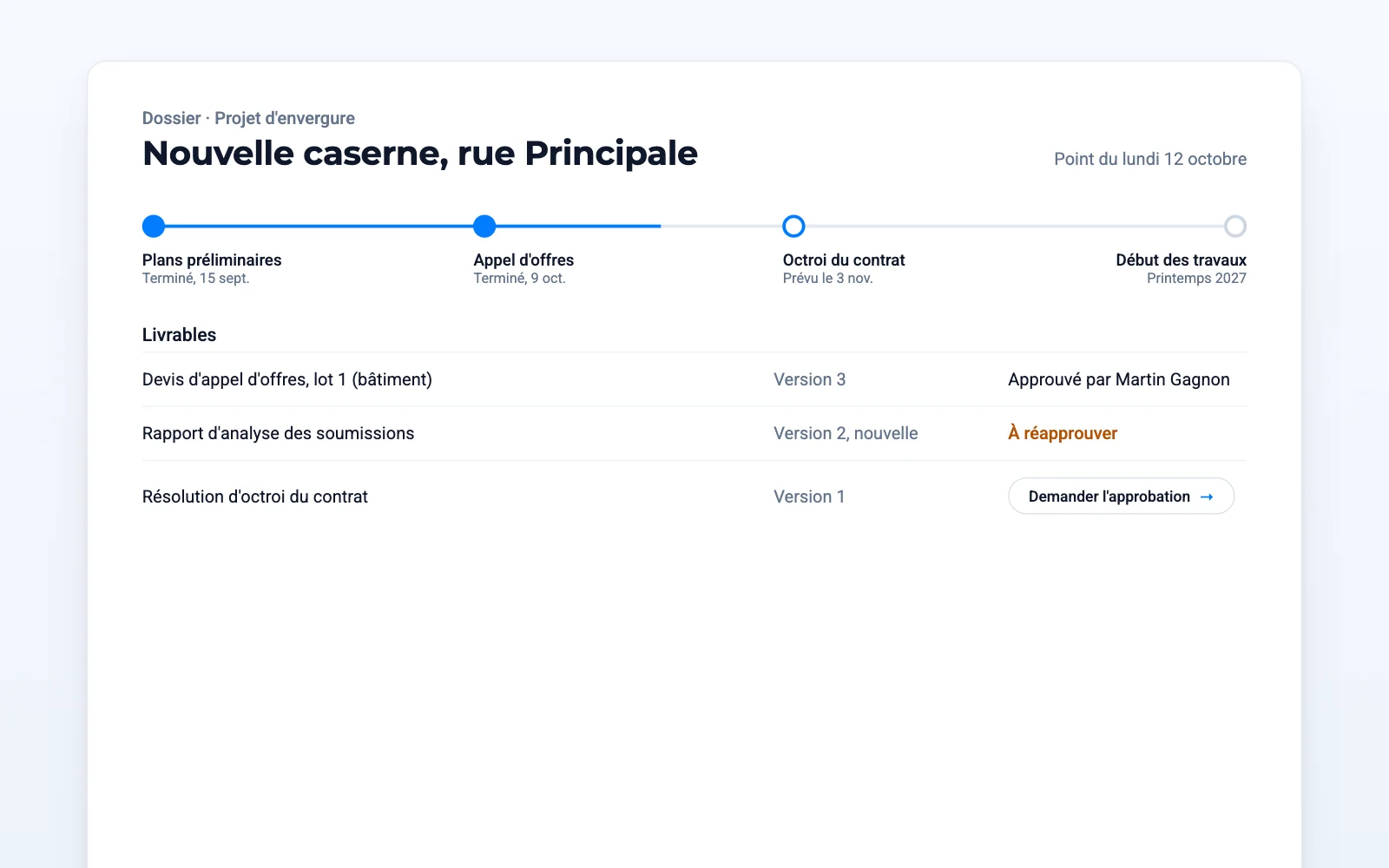This screenshot has width=1389, height=868.
Task: Click the Version 3 label
Action: 810,379
